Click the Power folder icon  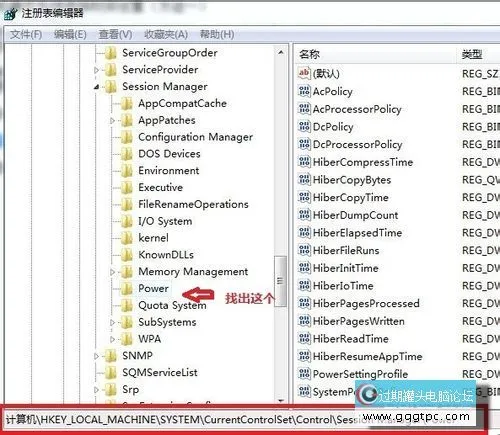pos(127,289)
